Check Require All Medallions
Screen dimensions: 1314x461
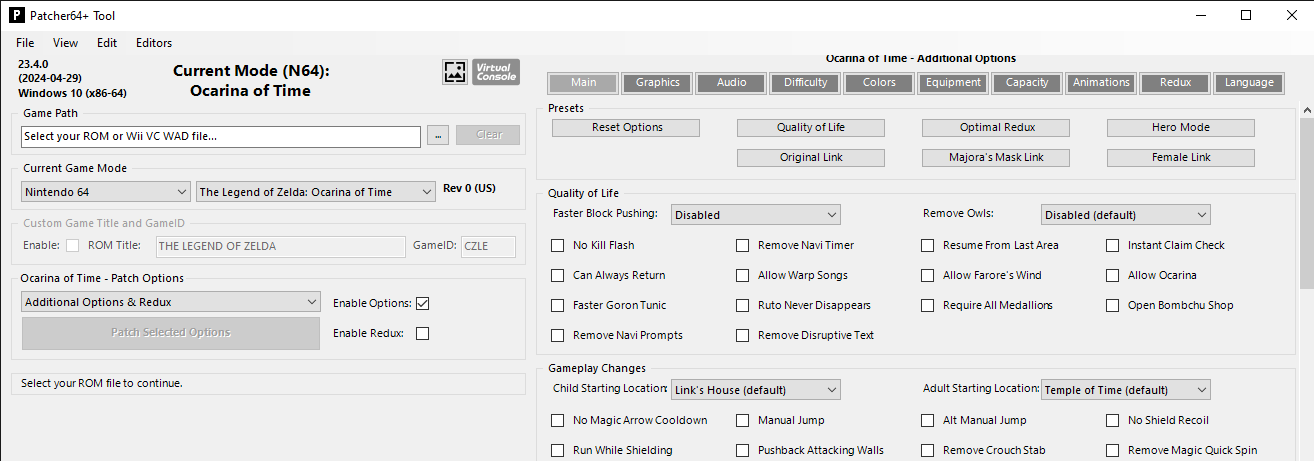[928, 305]
